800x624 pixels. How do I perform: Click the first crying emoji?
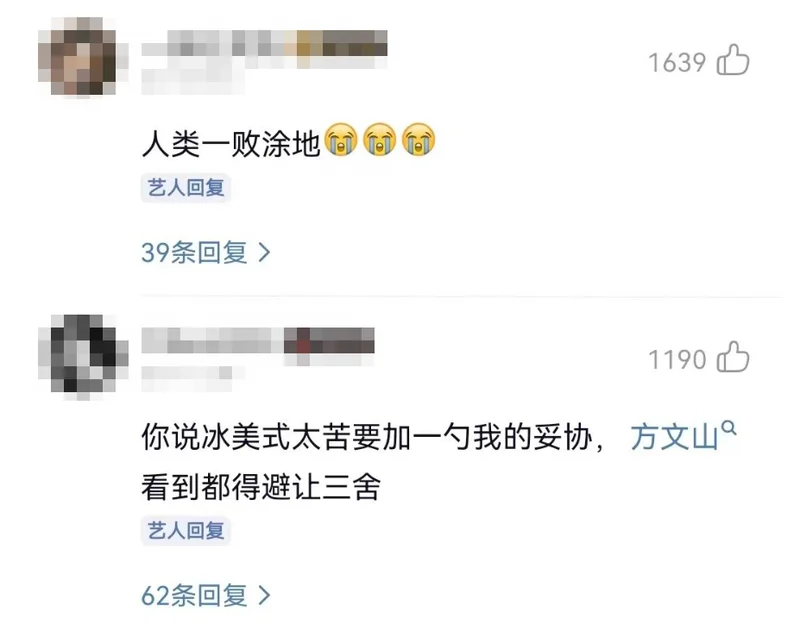tap(341, 139)
